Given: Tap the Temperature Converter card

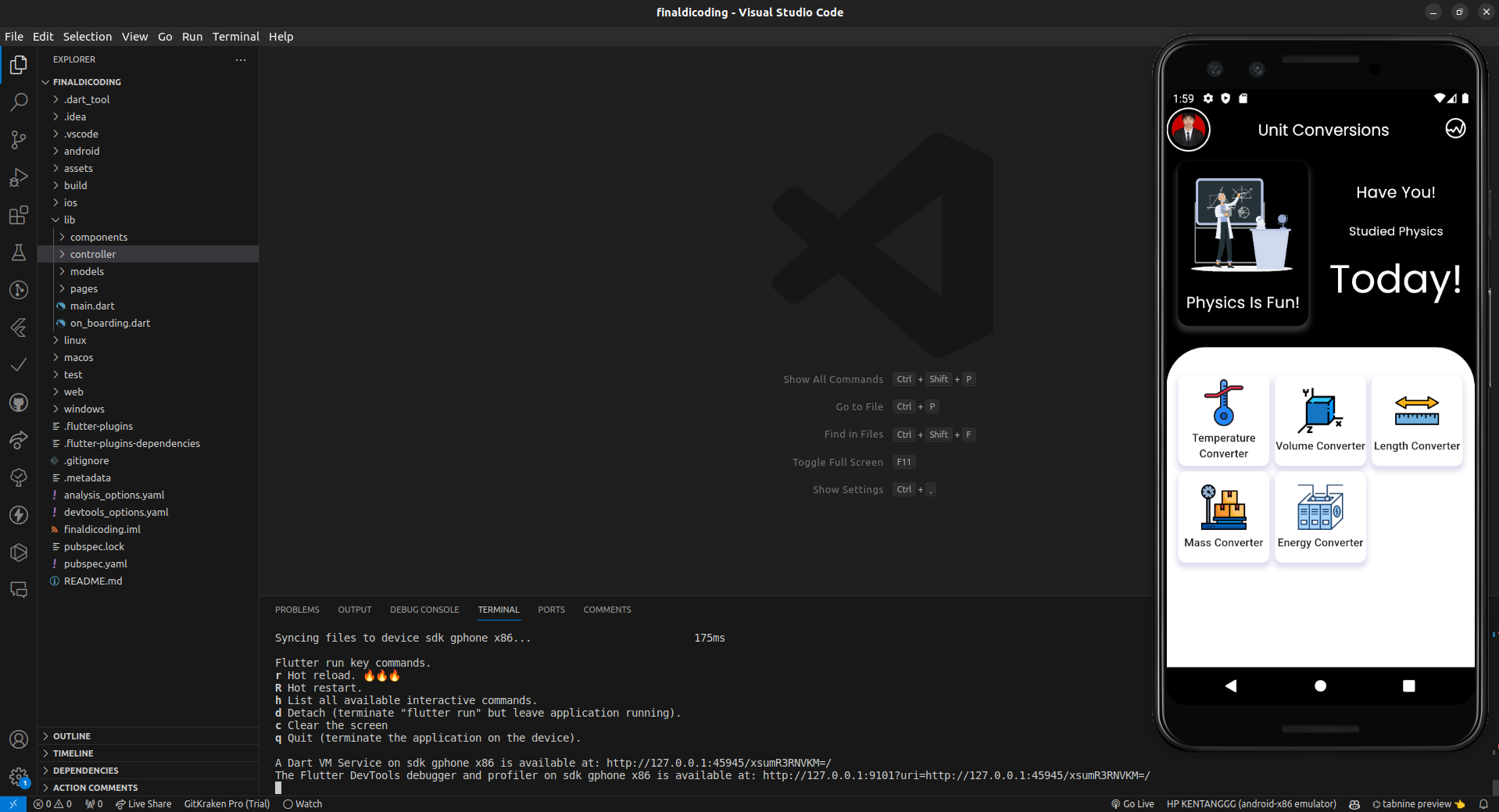Looking at the screenshot, I should (1223, 420).
